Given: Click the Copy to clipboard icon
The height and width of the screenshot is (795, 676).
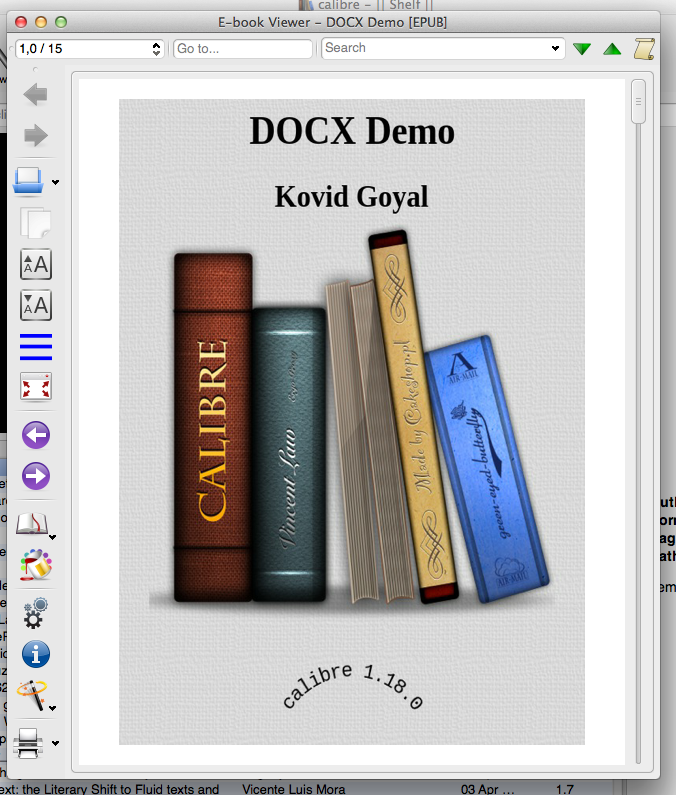Looking at the screenshot, I should [x=35, y=223].
